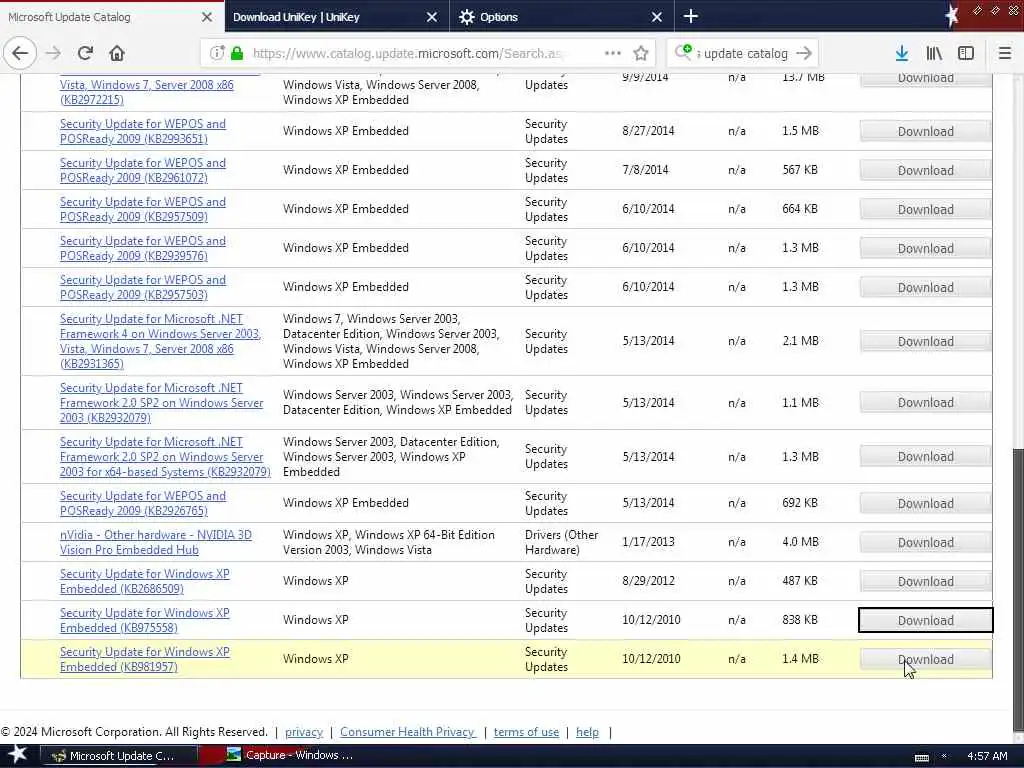Open the Downloads arrow panel
This screenshot has height=768, width=1024.
pos(901,53)
